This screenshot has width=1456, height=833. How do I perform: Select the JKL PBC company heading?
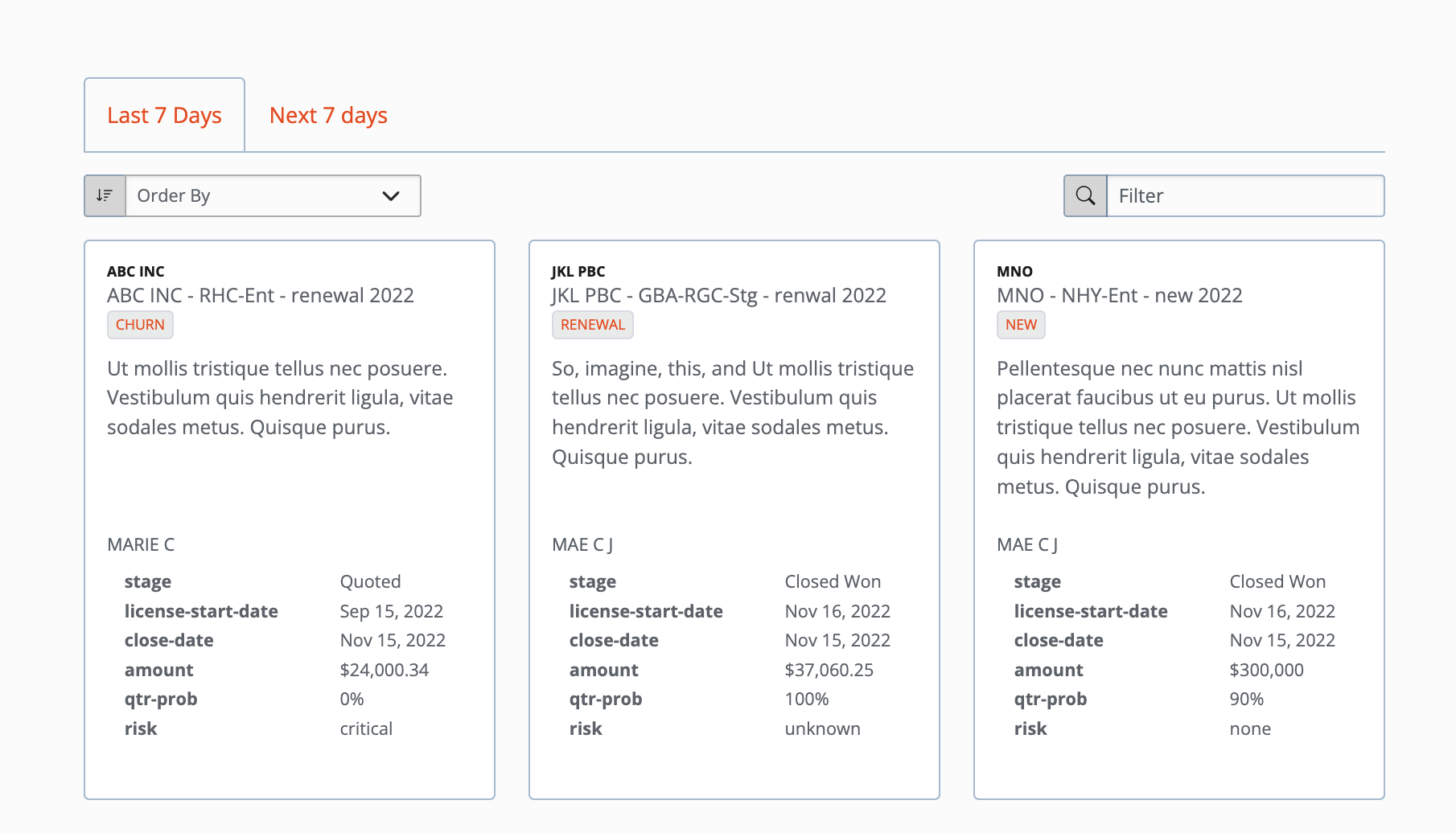578,271
